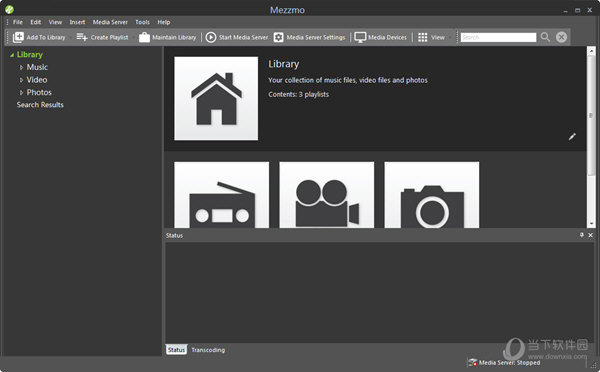
Task: Focus the Search input field
Action: pos(498,37)
